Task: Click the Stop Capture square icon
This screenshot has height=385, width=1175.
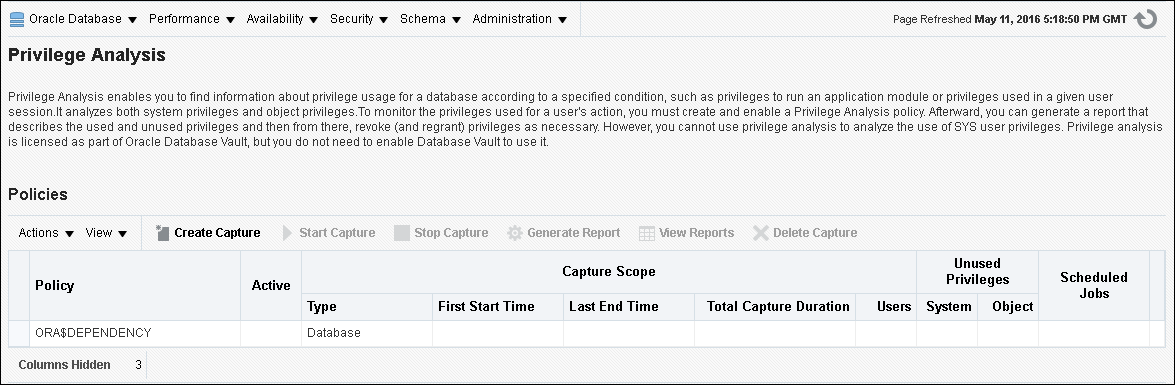Action: [x=402, y=233]
